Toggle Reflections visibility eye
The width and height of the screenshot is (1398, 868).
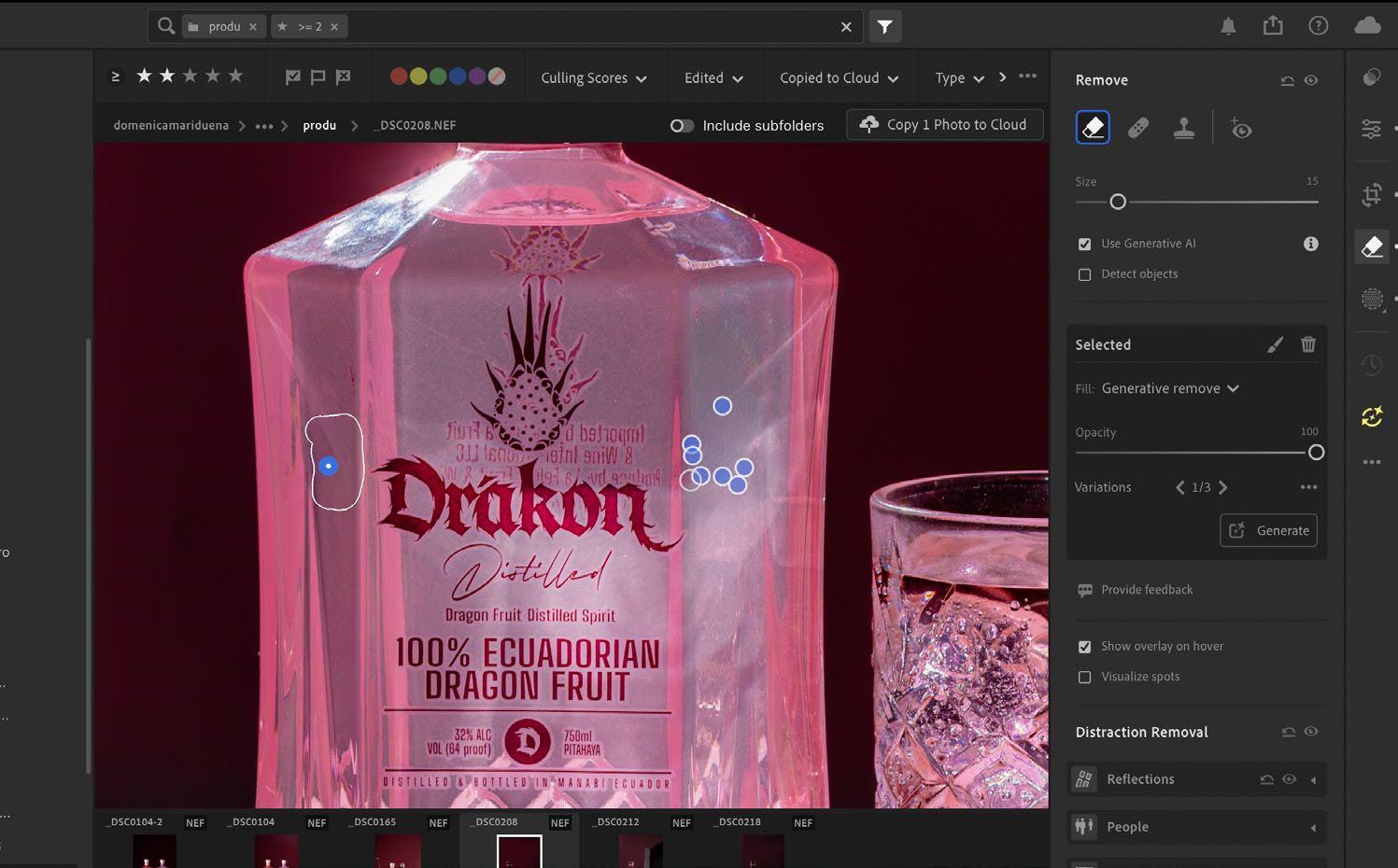pos(1289,779)
